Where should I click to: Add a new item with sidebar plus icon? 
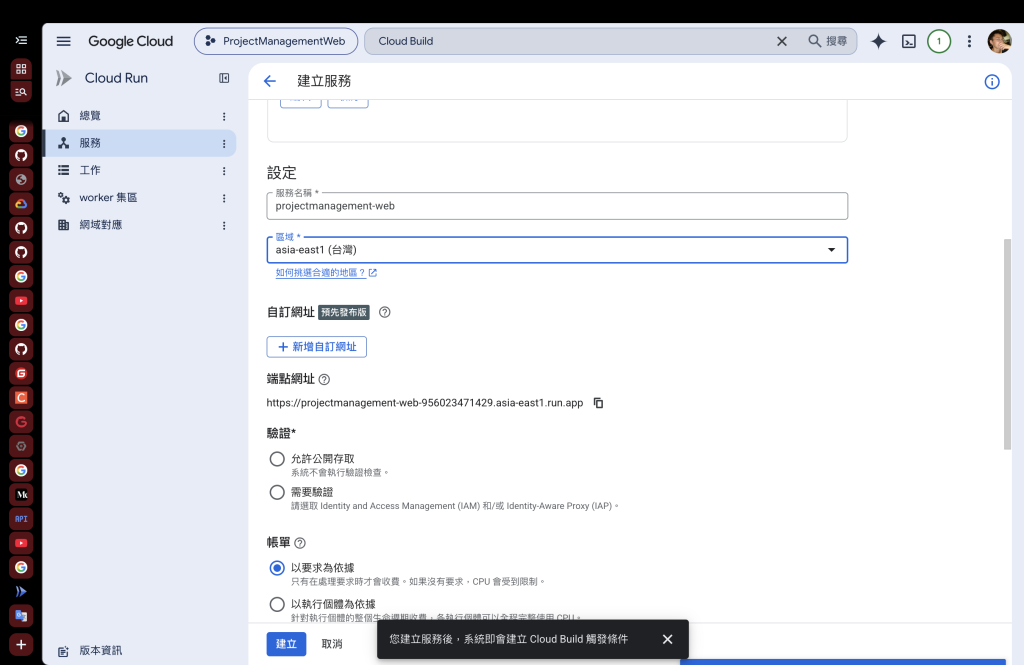point(21,645)
